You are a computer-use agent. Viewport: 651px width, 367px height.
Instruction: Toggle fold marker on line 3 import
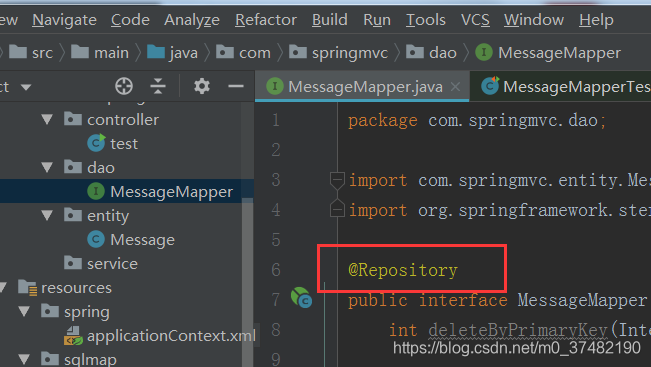coord(337,180)
